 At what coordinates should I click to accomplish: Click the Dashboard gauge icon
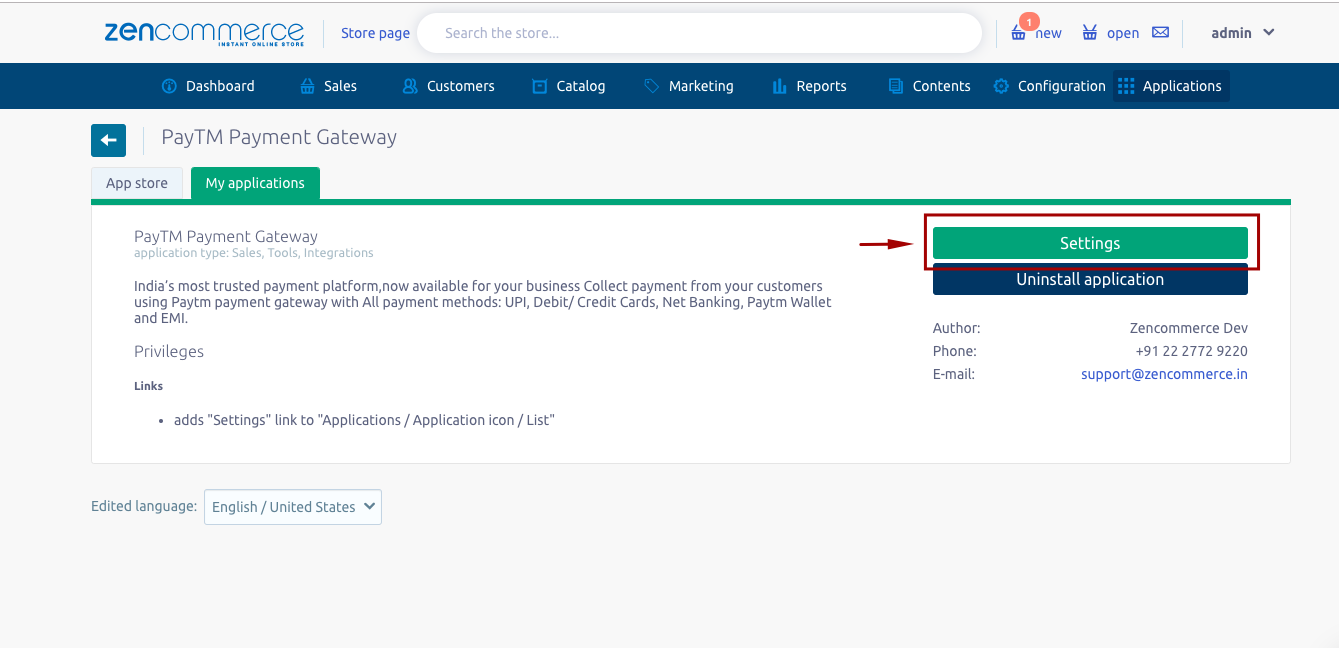coord(169,86)
